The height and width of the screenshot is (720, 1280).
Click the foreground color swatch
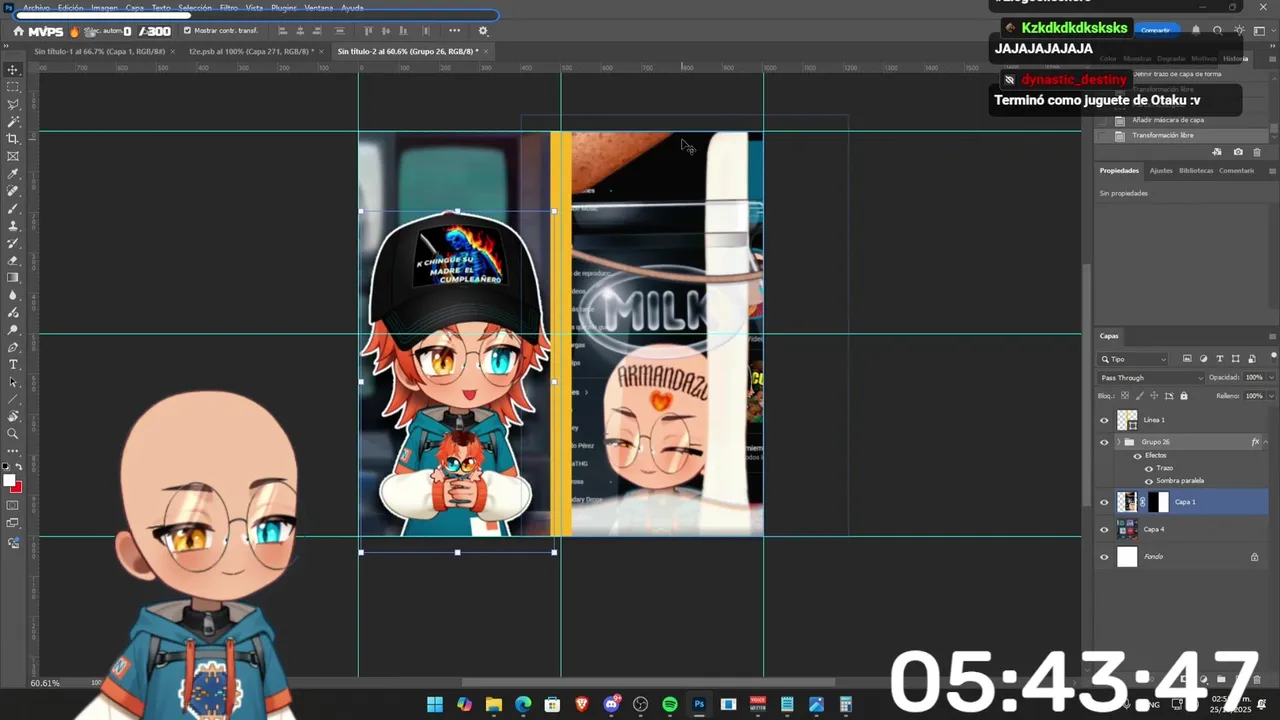coord(9,481)
